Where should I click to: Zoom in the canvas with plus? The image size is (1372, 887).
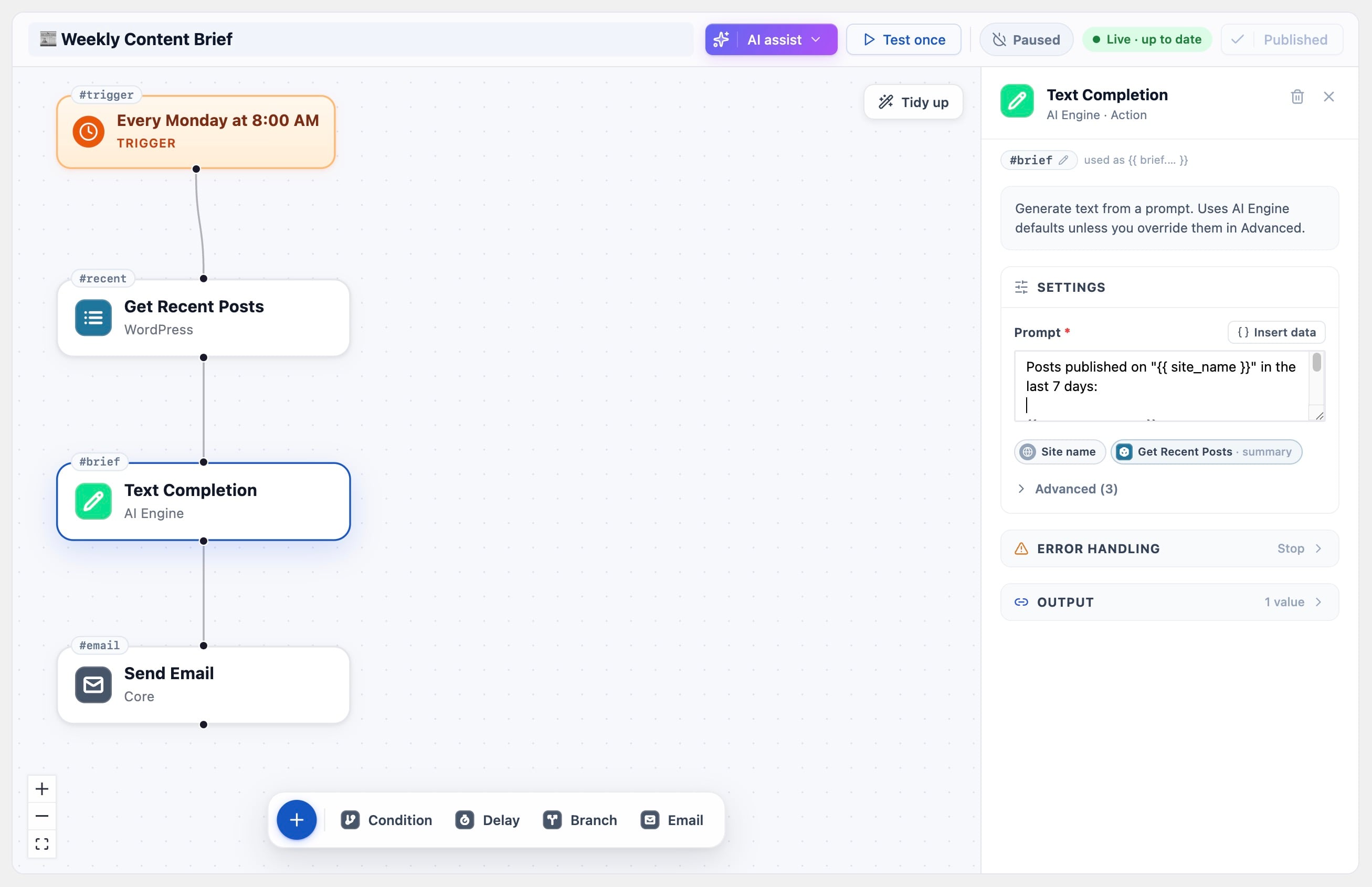coord(42,788)
